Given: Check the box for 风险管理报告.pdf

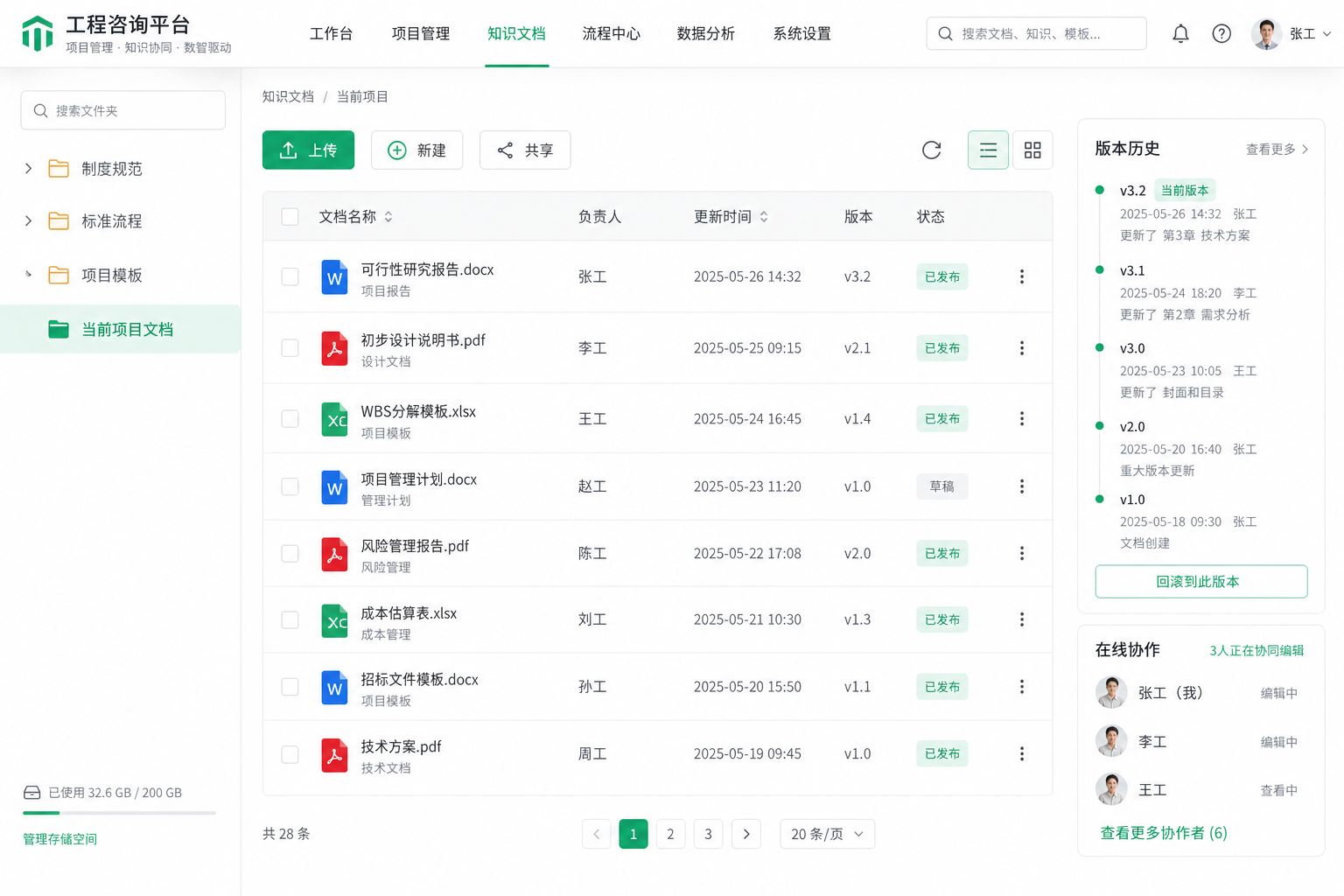Looking at the screenshot, I should 290,553.
